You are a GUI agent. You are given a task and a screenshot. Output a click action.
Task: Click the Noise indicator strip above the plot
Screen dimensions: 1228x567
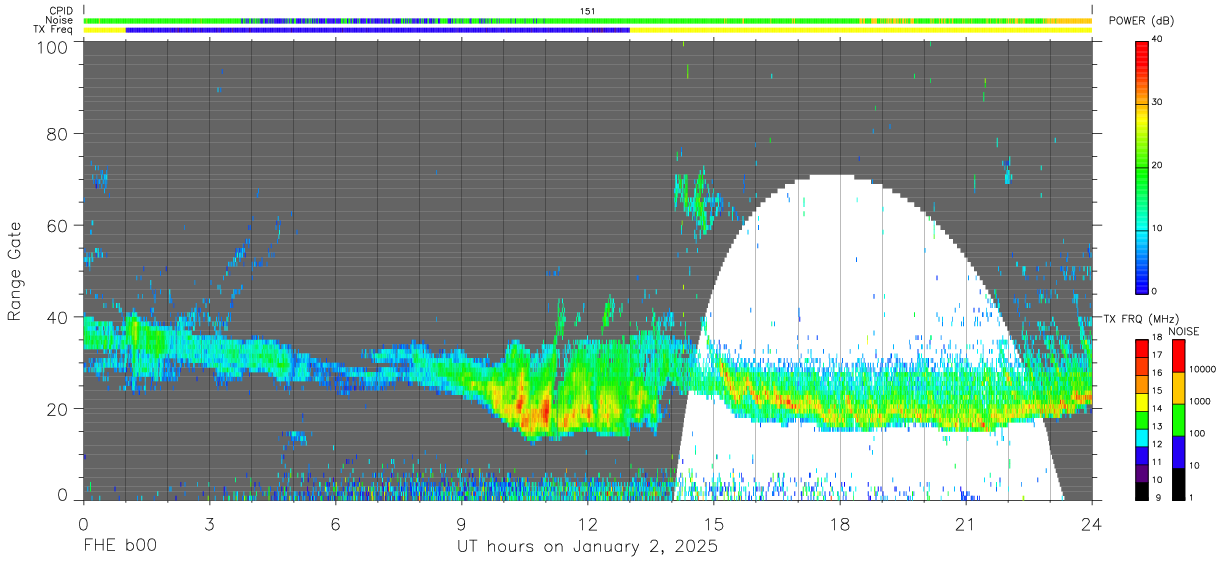pos(587,20)
